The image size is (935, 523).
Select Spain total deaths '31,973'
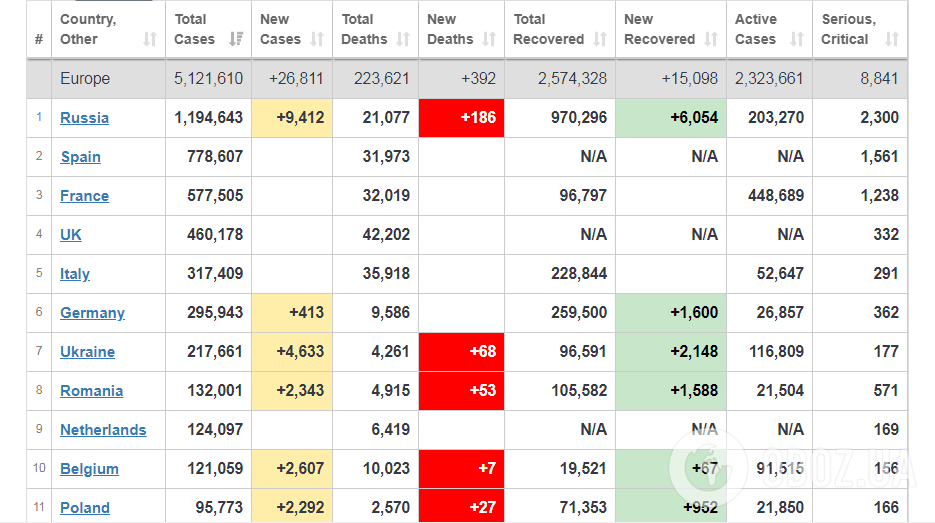[x=386, y=157]
